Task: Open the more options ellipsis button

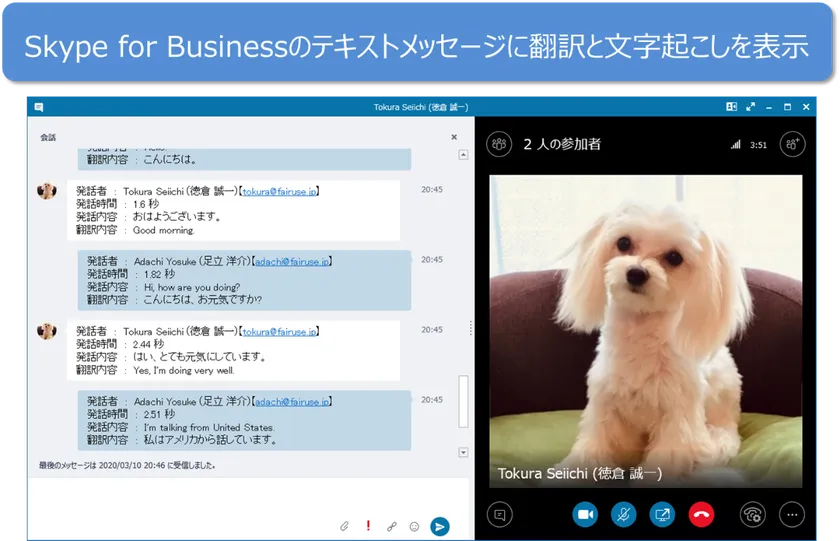Action: (792, 515)
